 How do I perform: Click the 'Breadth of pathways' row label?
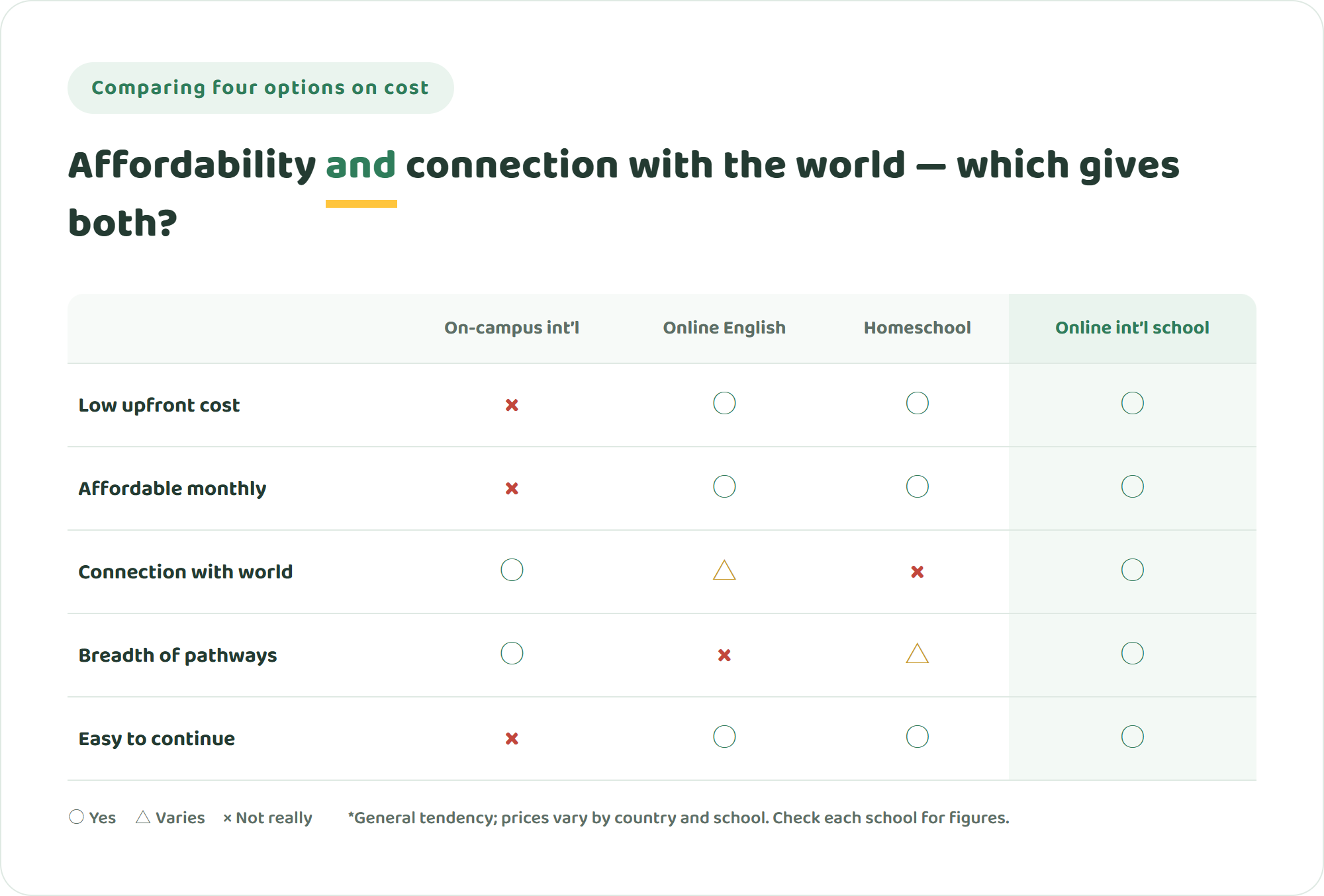(177, 655)
